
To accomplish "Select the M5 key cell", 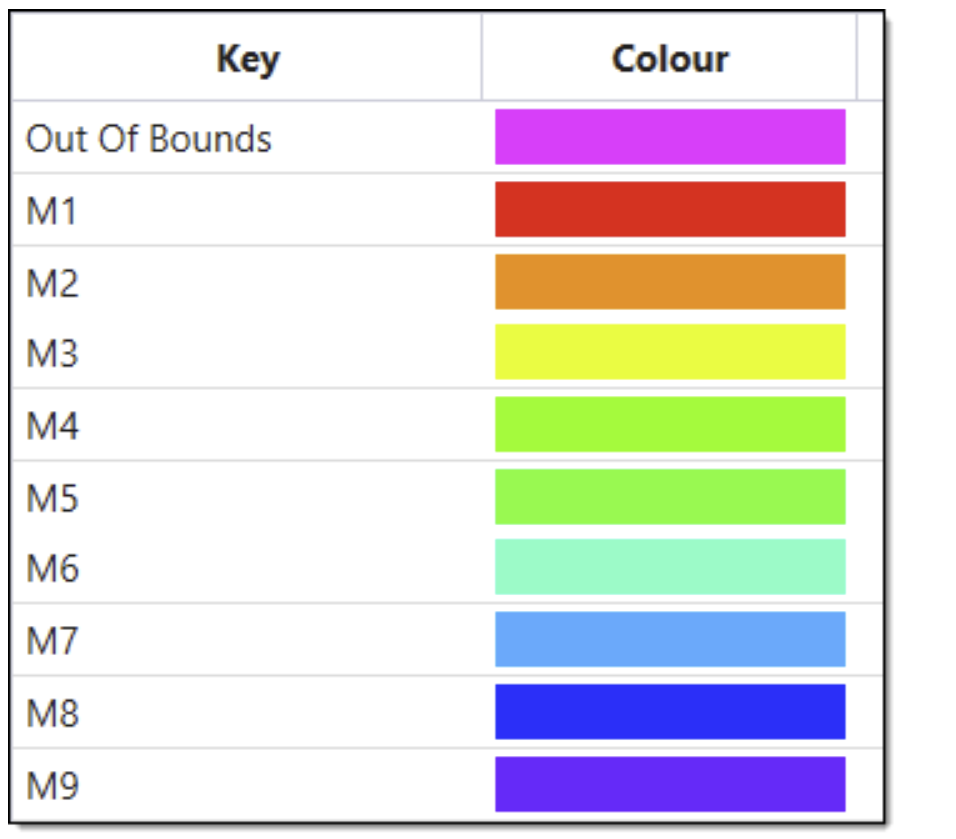I will pos(52,498).
